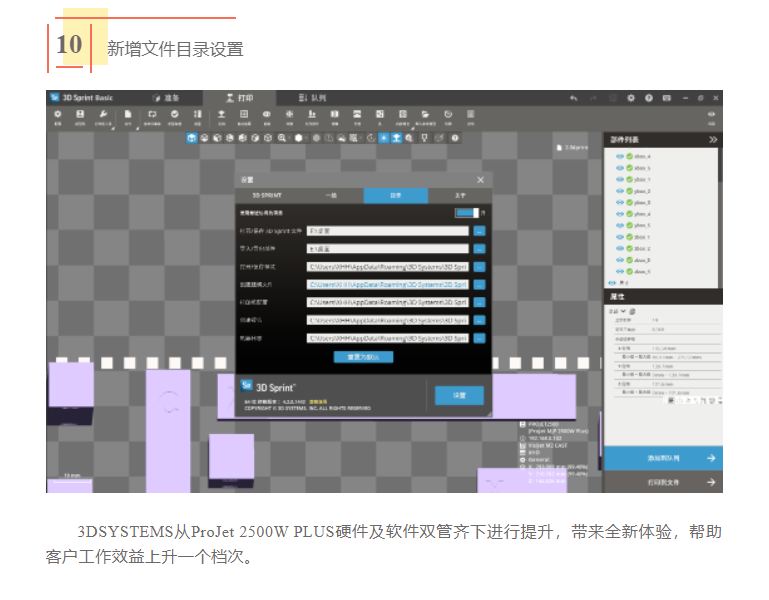Click the path field with blue highlighted text
This screenshot has width=769, height=600.
[x=387, y=285]
